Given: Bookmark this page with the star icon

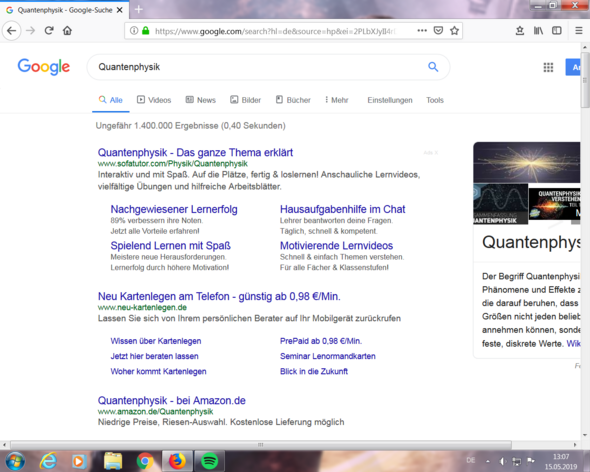Looking at the screenshot, I should (455, 30).
